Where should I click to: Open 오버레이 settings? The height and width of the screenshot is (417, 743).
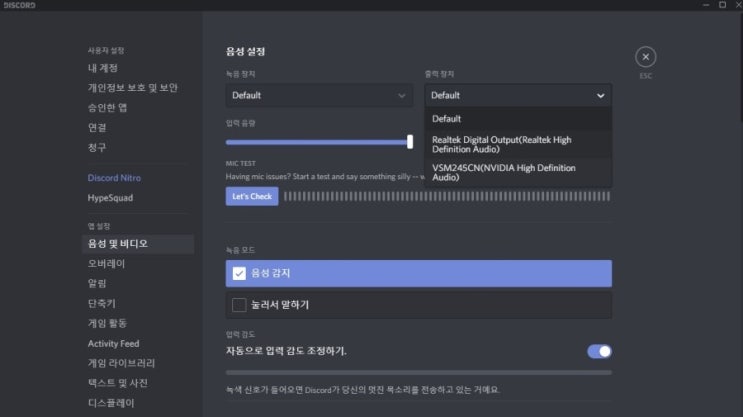(x=107, y=264)
